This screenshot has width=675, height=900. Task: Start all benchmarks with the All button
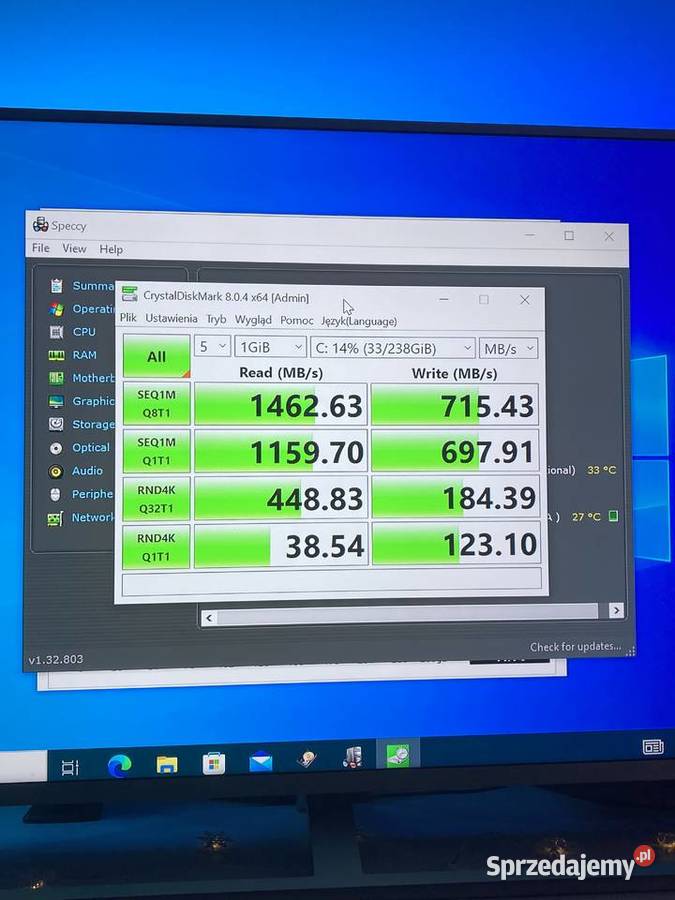tap(156, 357)
